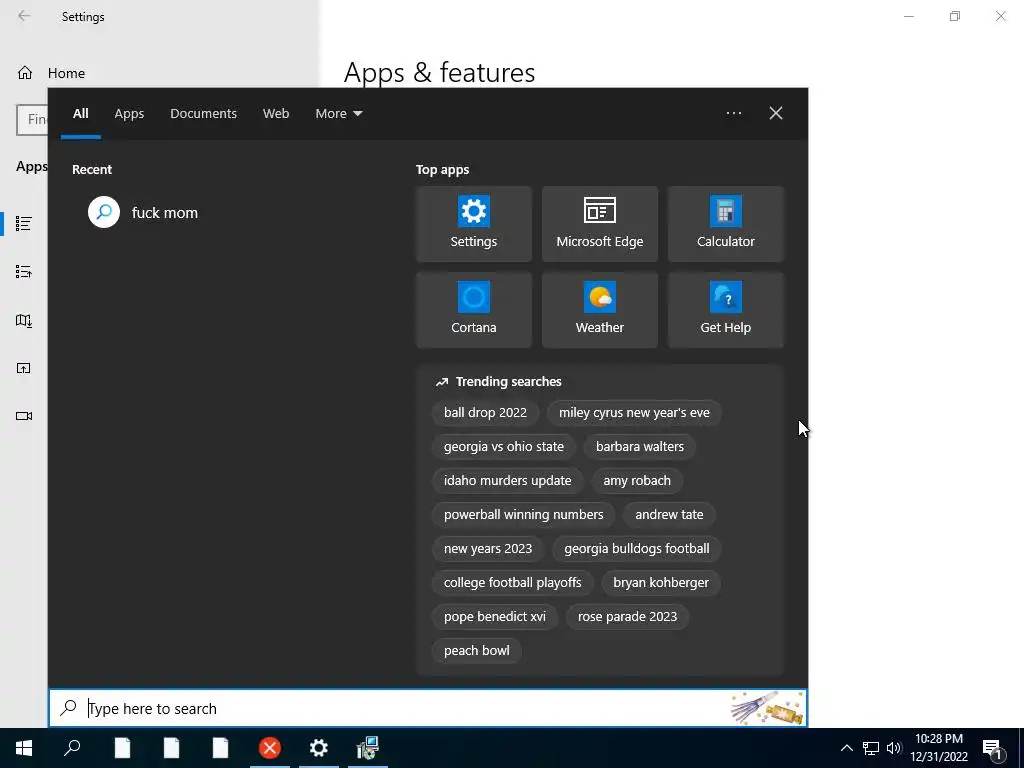Open the Cortana app tile

click(473, 310)
